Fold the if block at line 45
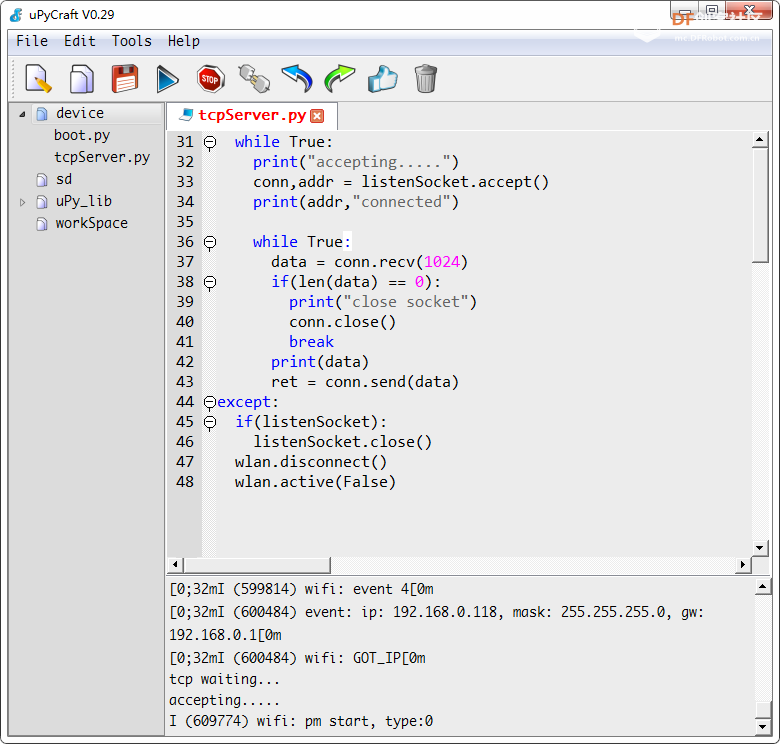This screenshot has height=744, width=780. (x=210, y=422)
